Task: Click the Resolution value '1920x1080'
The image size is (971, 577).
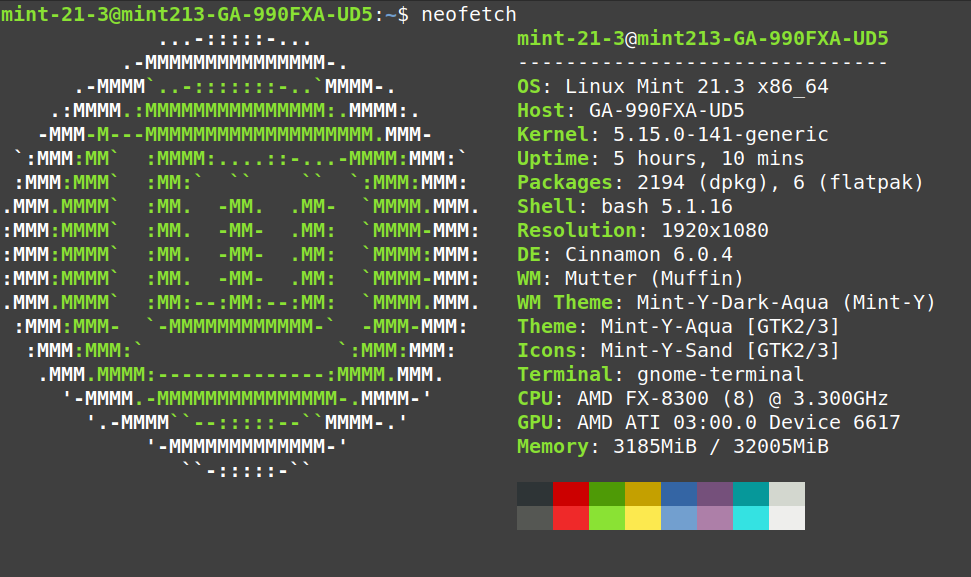Action: point(715,230)
